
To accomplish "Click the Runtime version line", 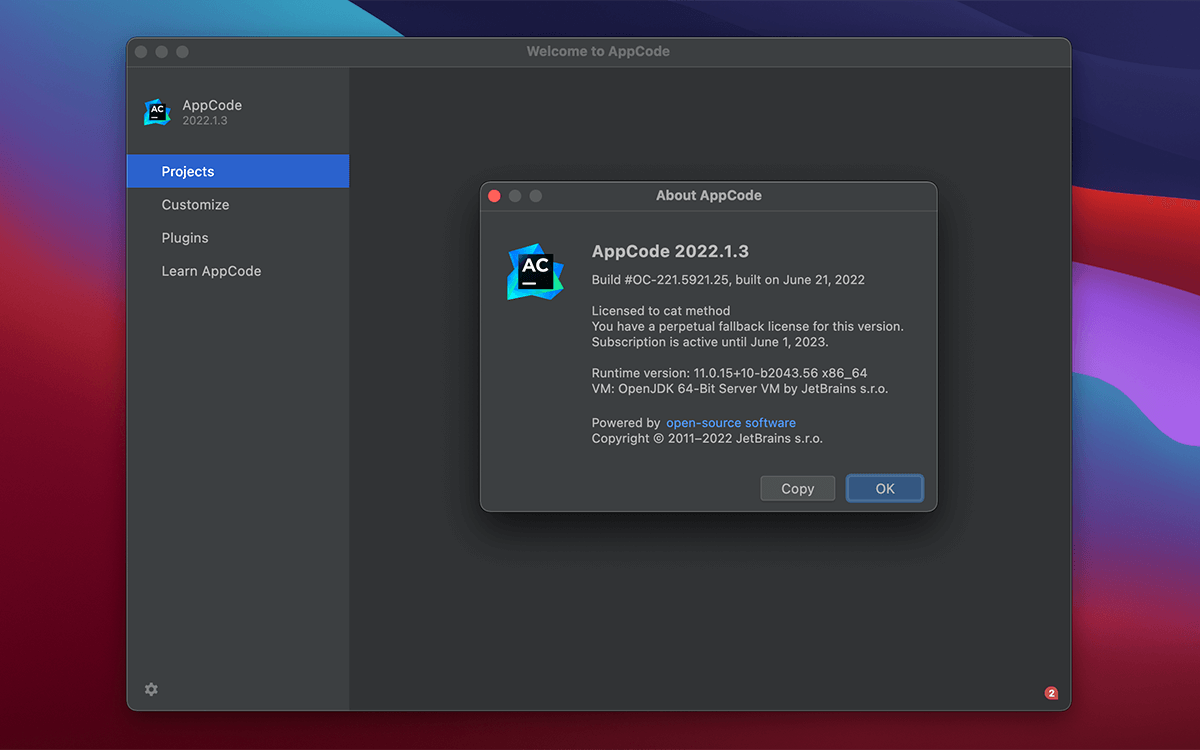I will tap(729, 373).
